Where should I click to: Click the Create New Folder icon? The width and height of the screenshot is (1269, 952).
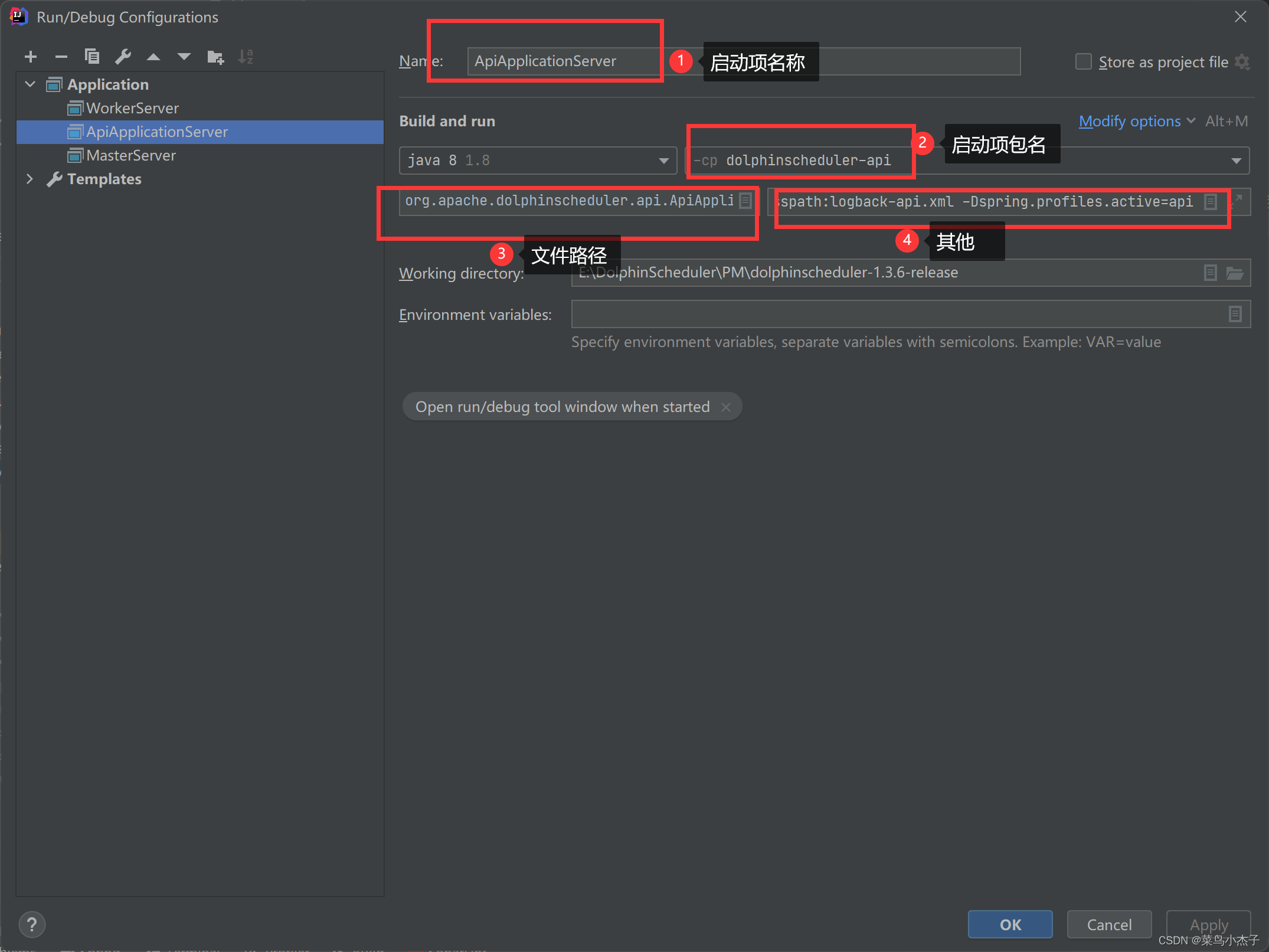click(x=215, y=57)
